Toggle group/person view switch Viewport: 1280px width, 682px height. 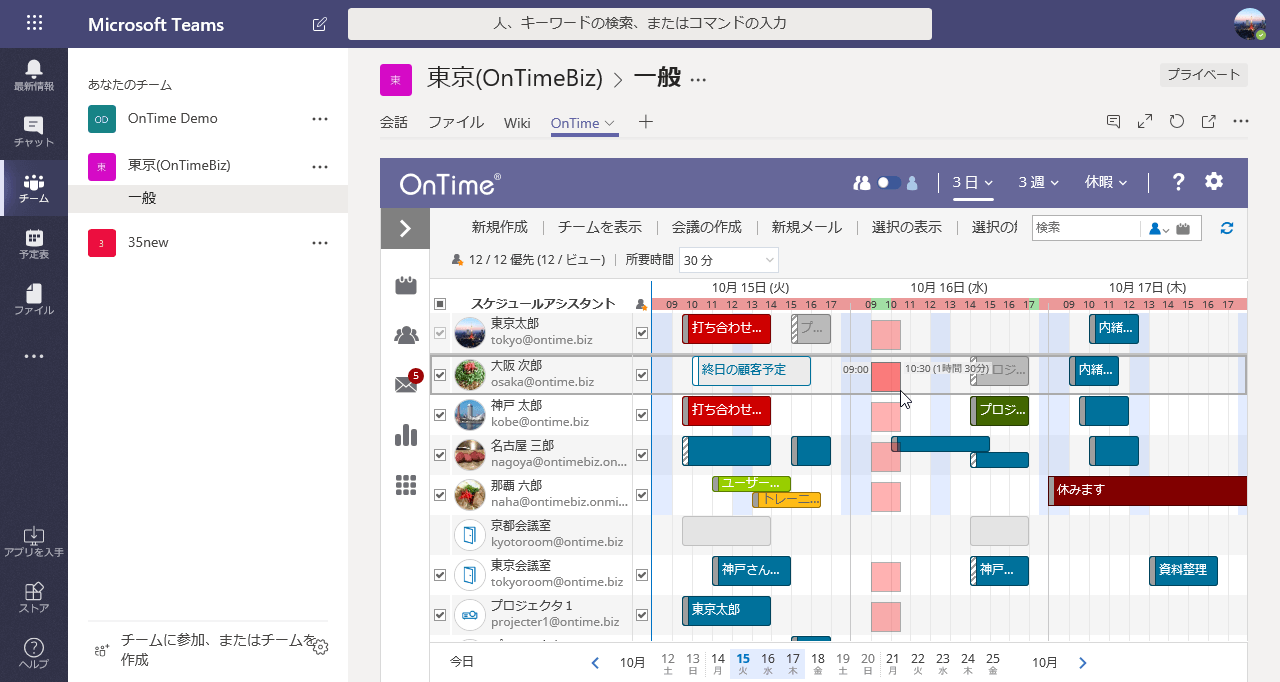[x=888, y=183]
